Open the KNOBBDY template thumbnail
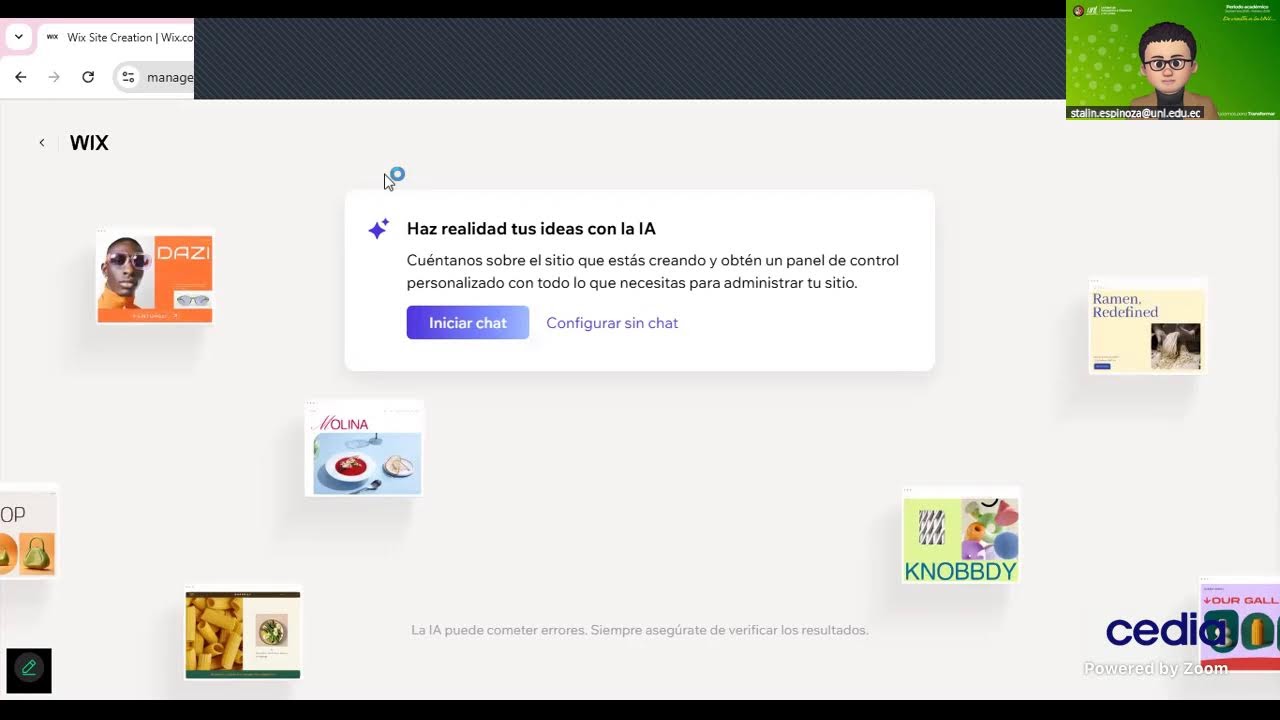This screenshot has height=720, width=1280. (x=960, y=536)
